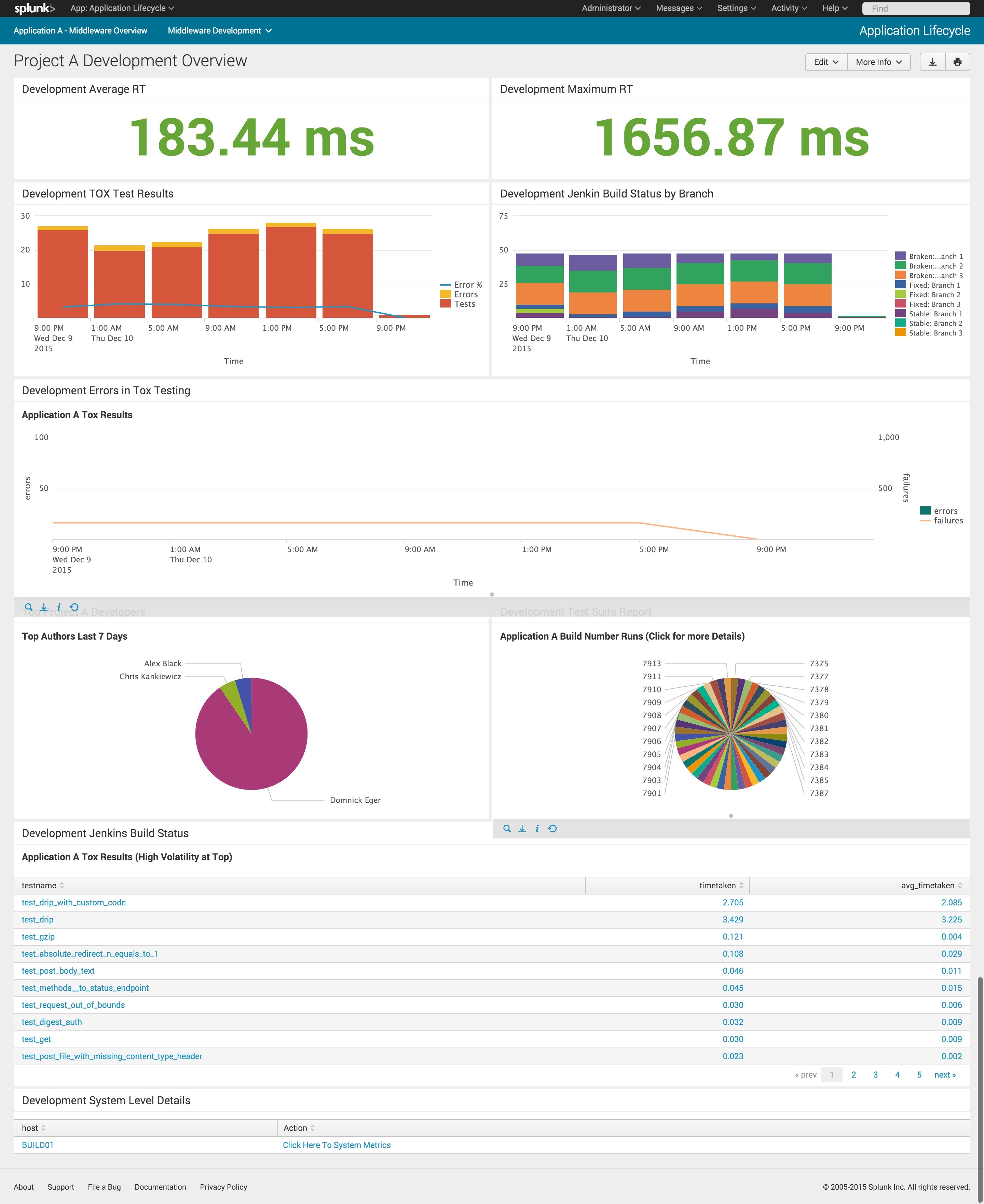Click the print dashboard icon

pos(957,62)
